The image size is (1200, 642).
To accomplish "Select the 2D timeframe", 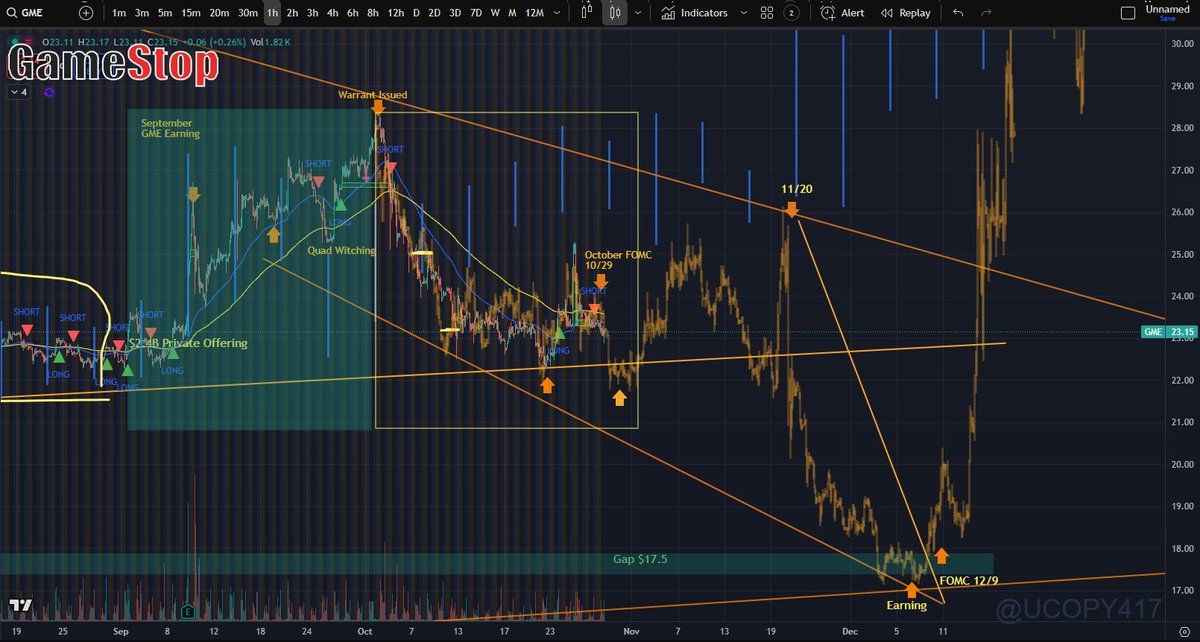I will click(x=434, y=13).
